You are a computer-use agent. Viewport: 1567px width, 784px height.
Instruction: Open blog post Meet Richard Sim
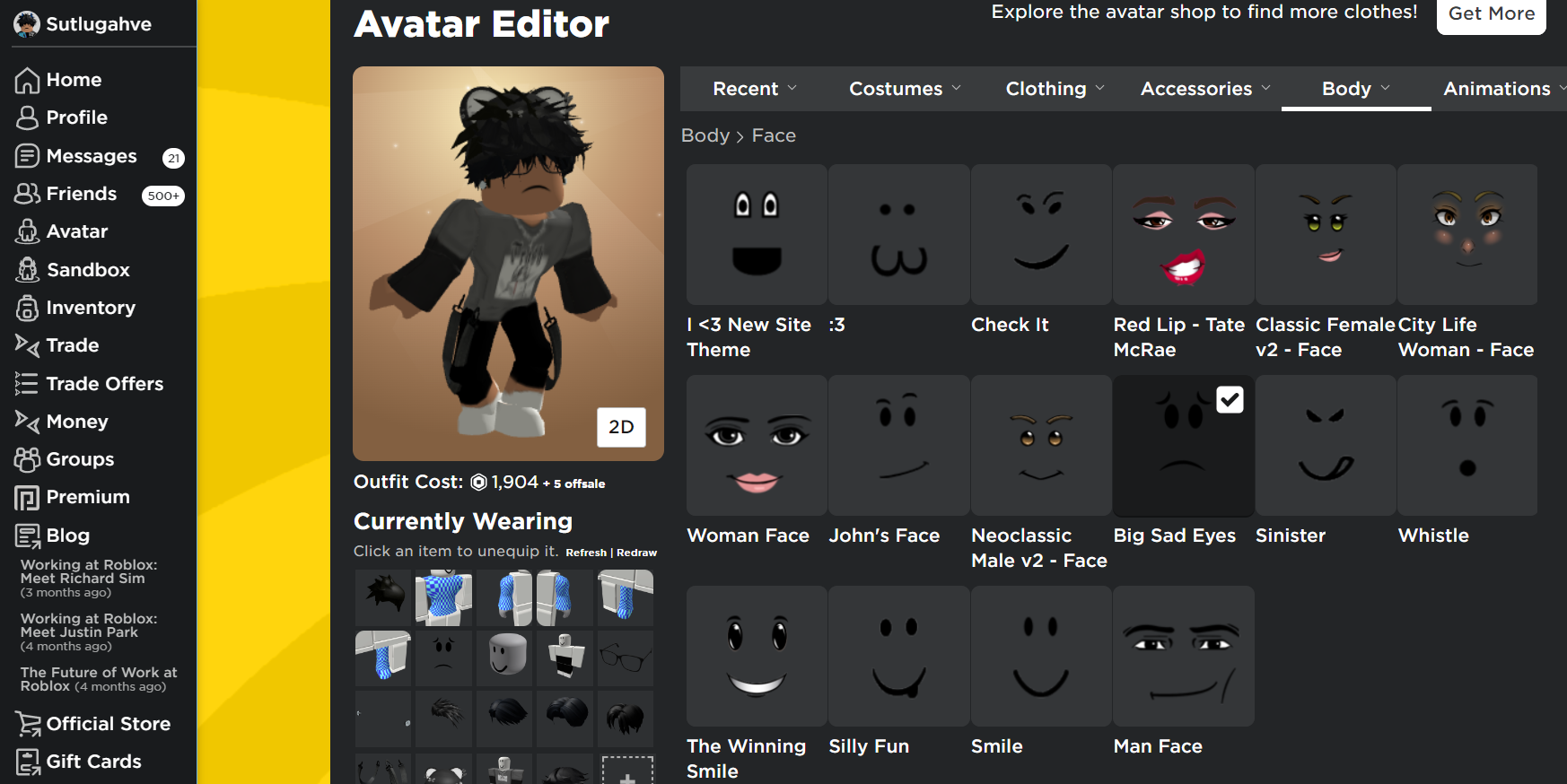pos(89,579)
